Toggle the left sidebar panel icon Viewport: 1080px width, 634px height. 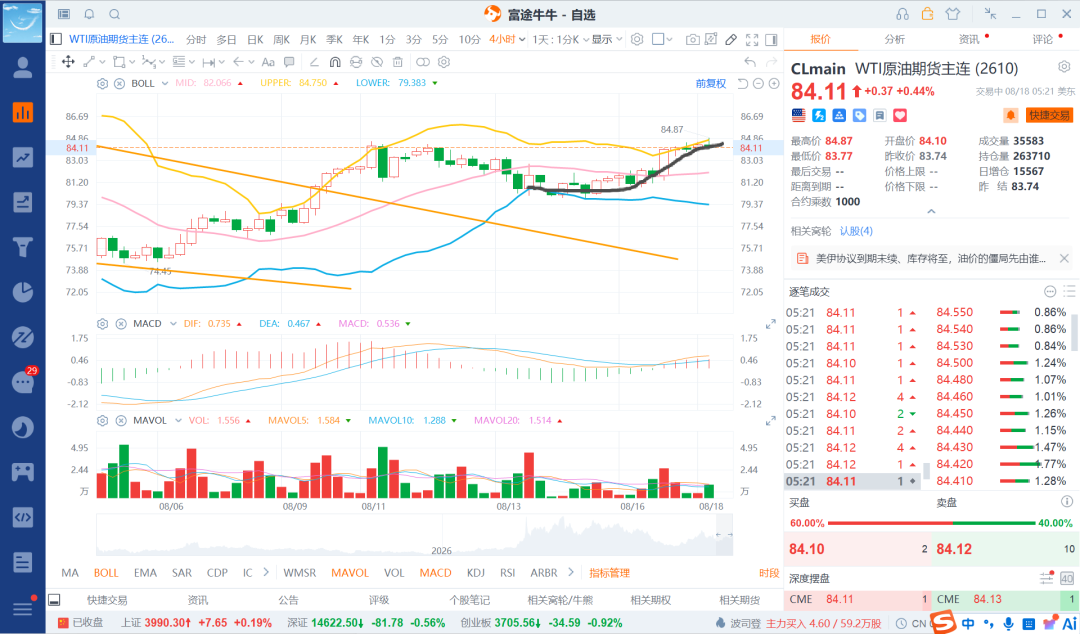[56, 39]
